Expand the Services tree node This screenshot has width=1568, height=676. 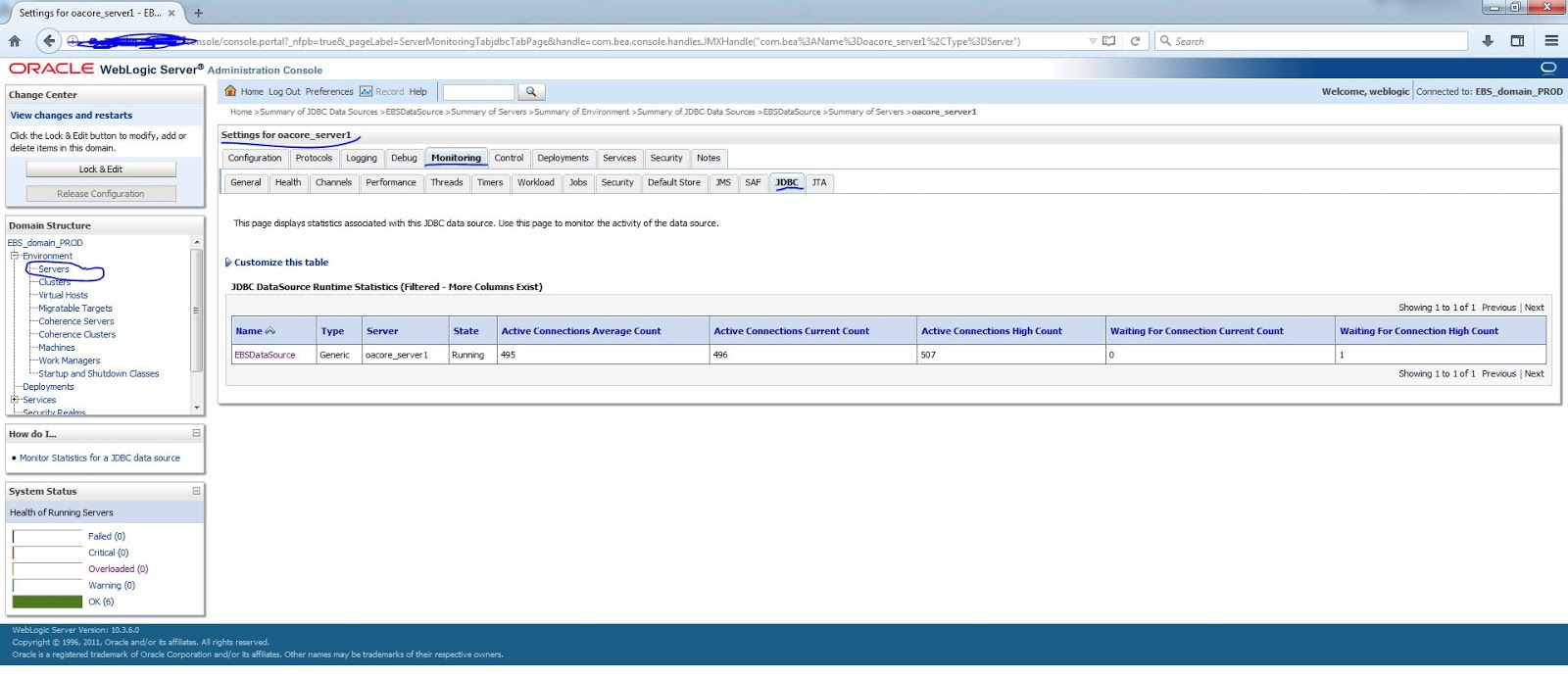coord(15,400)
